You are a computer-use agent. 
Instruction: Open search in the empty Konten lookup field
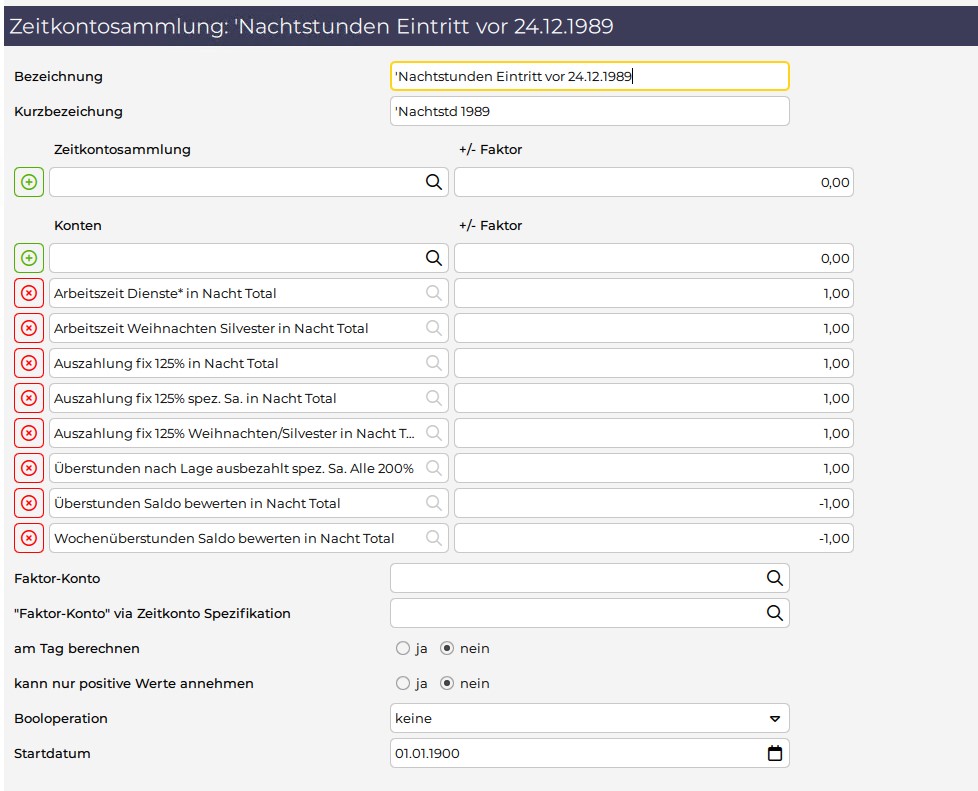433,258
